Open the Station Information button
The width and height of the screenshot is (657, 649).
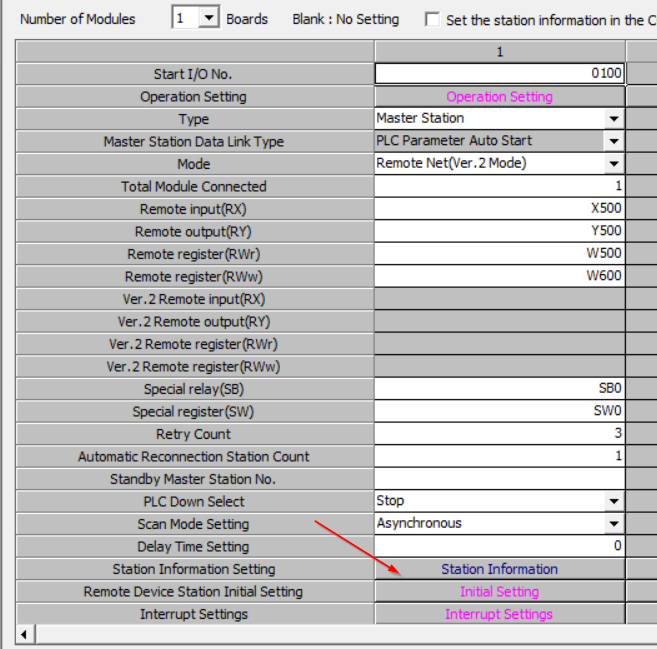pos(499,569)
